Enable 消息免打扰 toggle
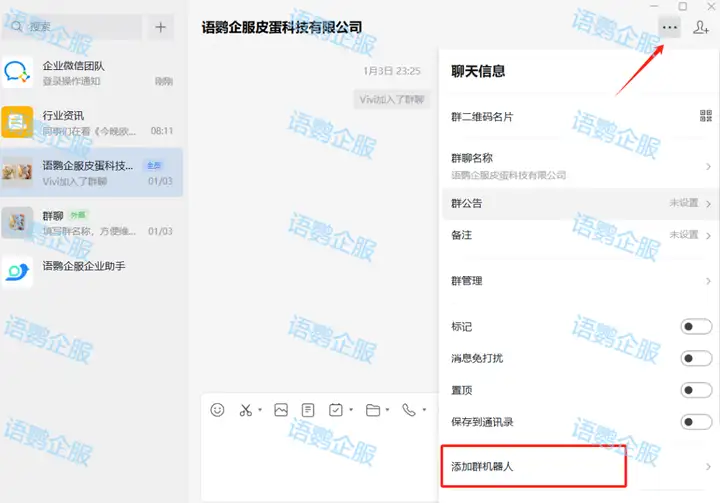The height and width of the screenshot is (503, 720). (x=695, y=358)
